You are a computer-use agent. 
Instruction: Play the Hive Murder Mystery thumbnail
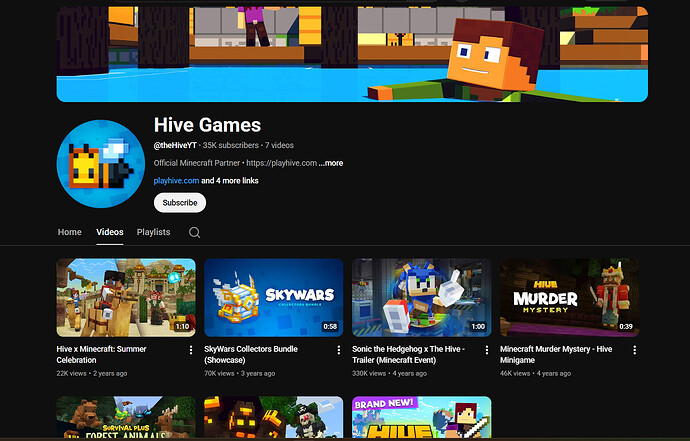[569, 297]
